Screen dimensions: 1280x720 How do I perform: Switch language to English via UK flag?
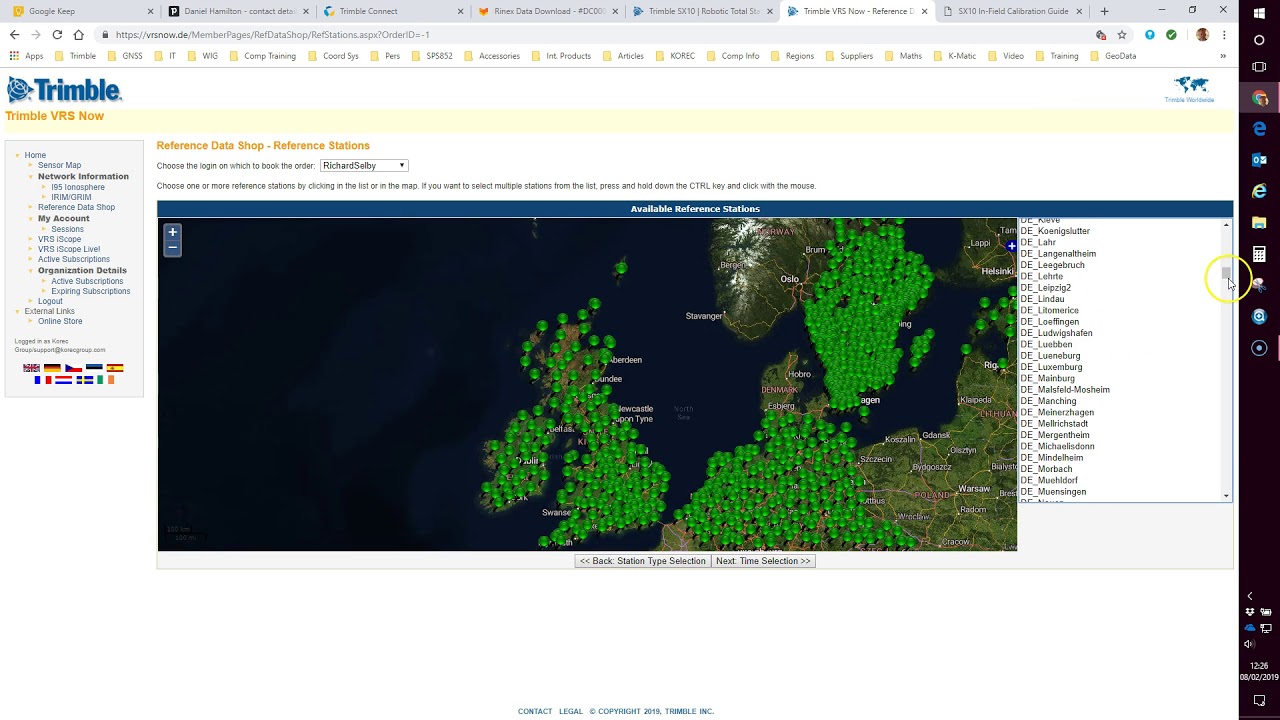(x=31, y=368)
